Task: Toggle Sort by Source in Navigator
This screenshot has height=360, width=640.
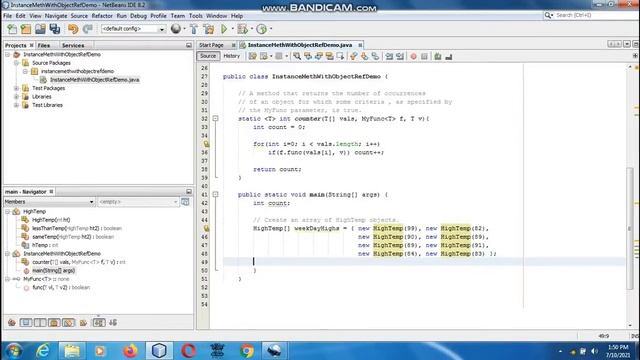Action: [x=113, y=322]
